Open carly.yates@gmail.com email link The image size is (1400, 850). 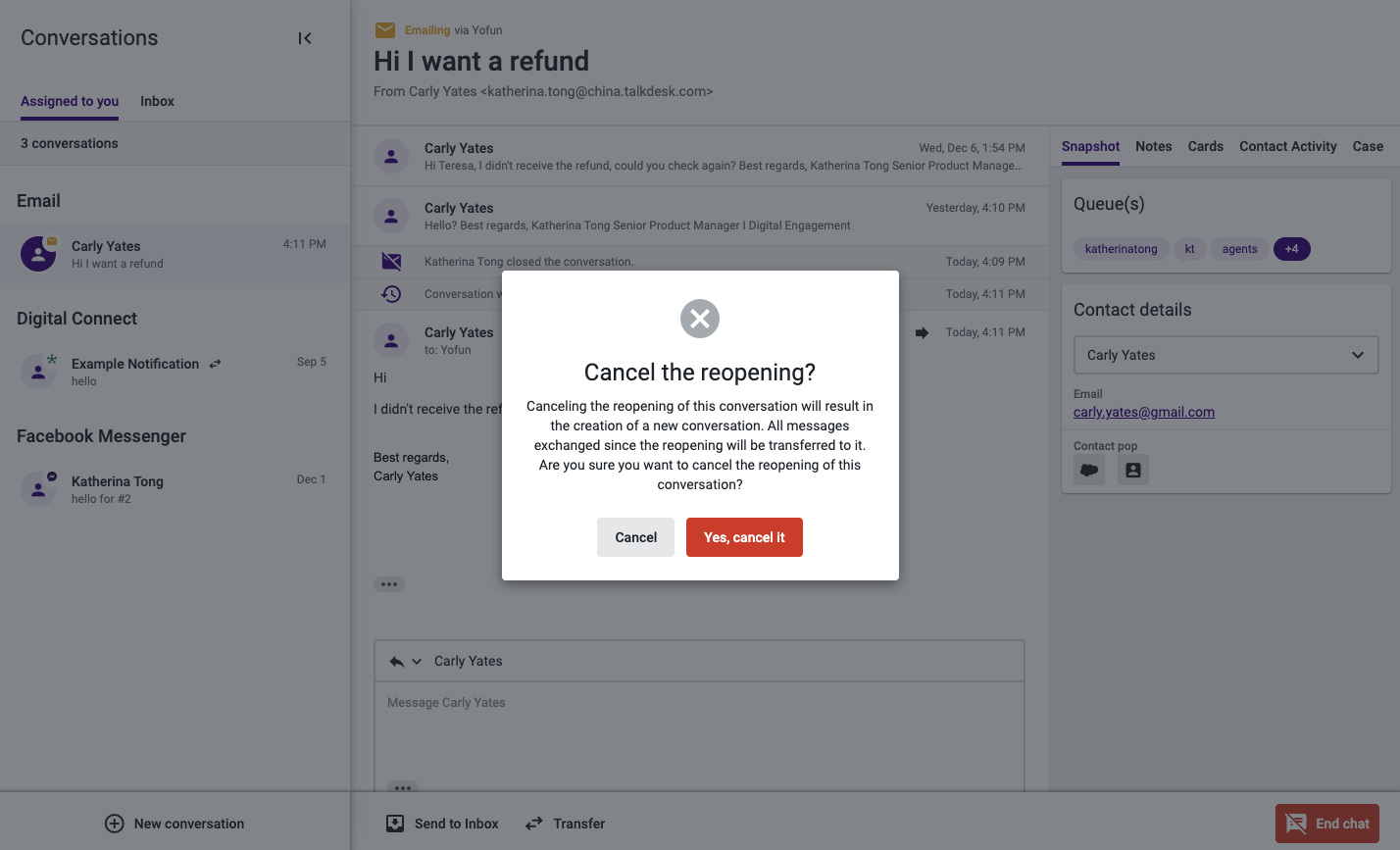(1144, 412)
